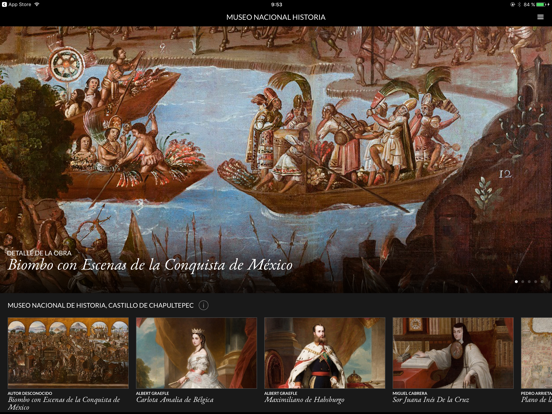Tap the 'PEDRO ARRIETA' author label
This screenshot has height=414, width=552.
pos(536,393)
